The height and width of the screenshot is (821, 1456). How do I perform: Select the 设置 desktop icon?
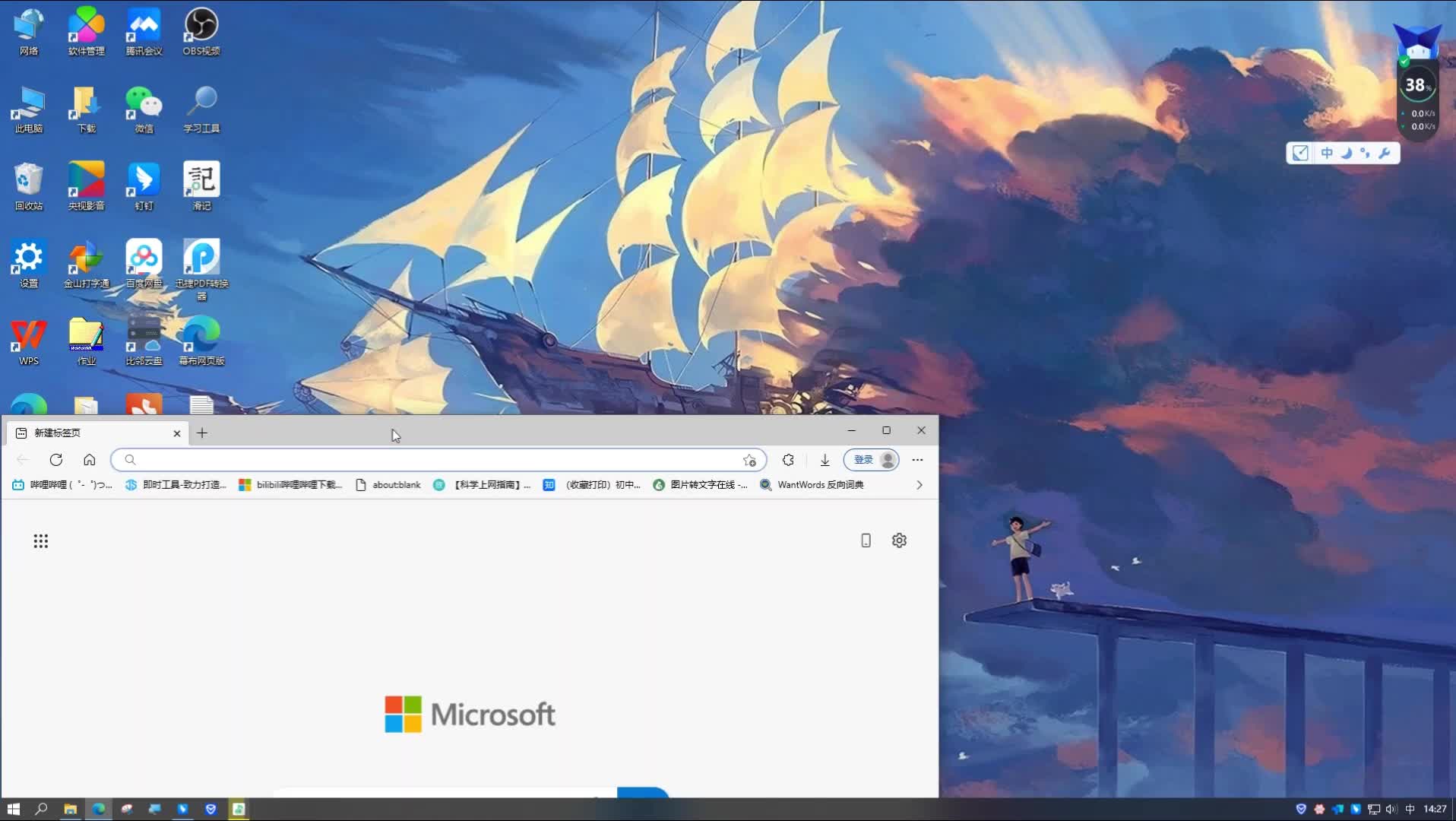pyautogui.click(x=29, y=265)
